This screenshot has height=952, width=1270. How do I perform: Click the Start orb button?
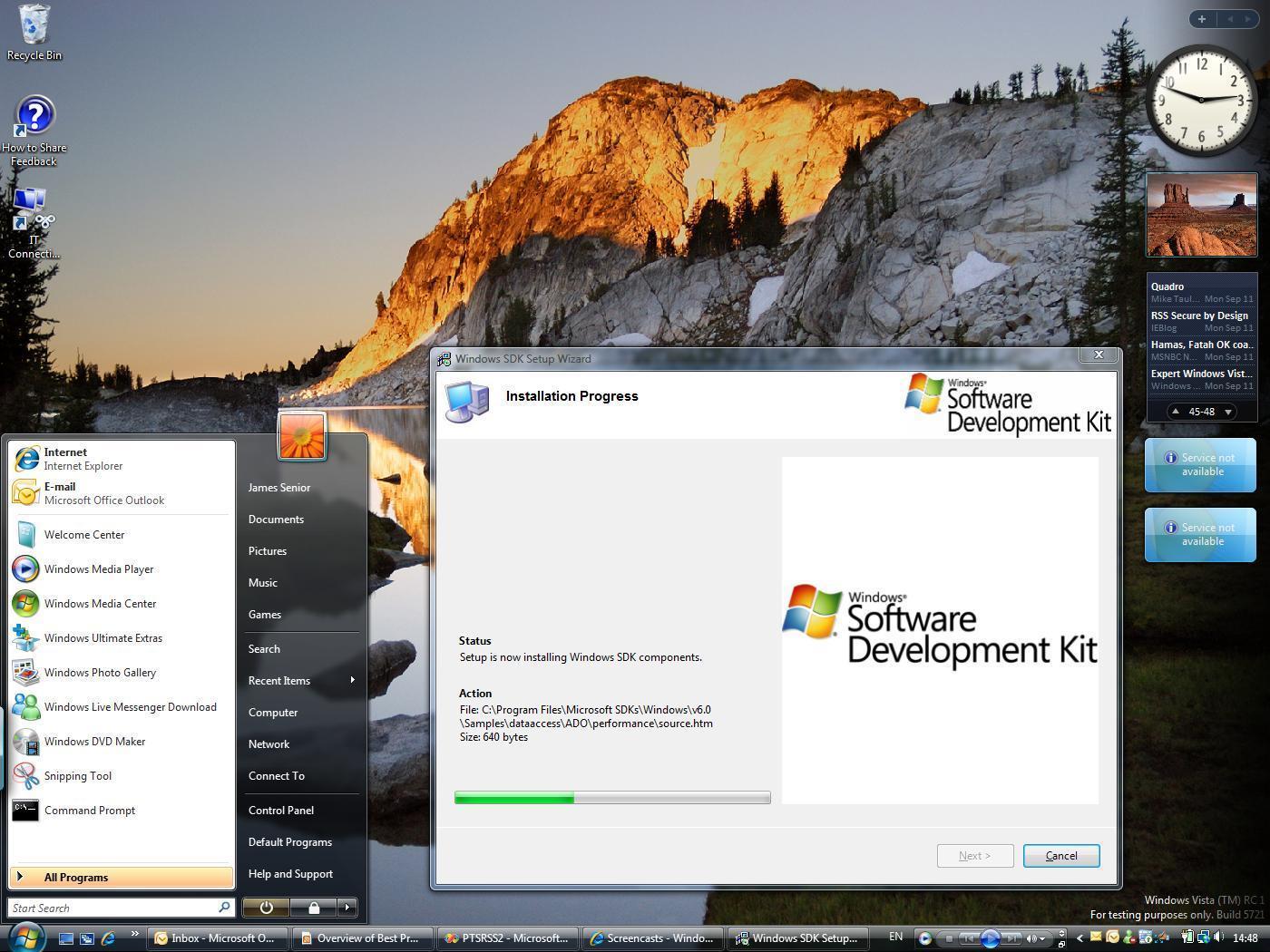point(25,937)
